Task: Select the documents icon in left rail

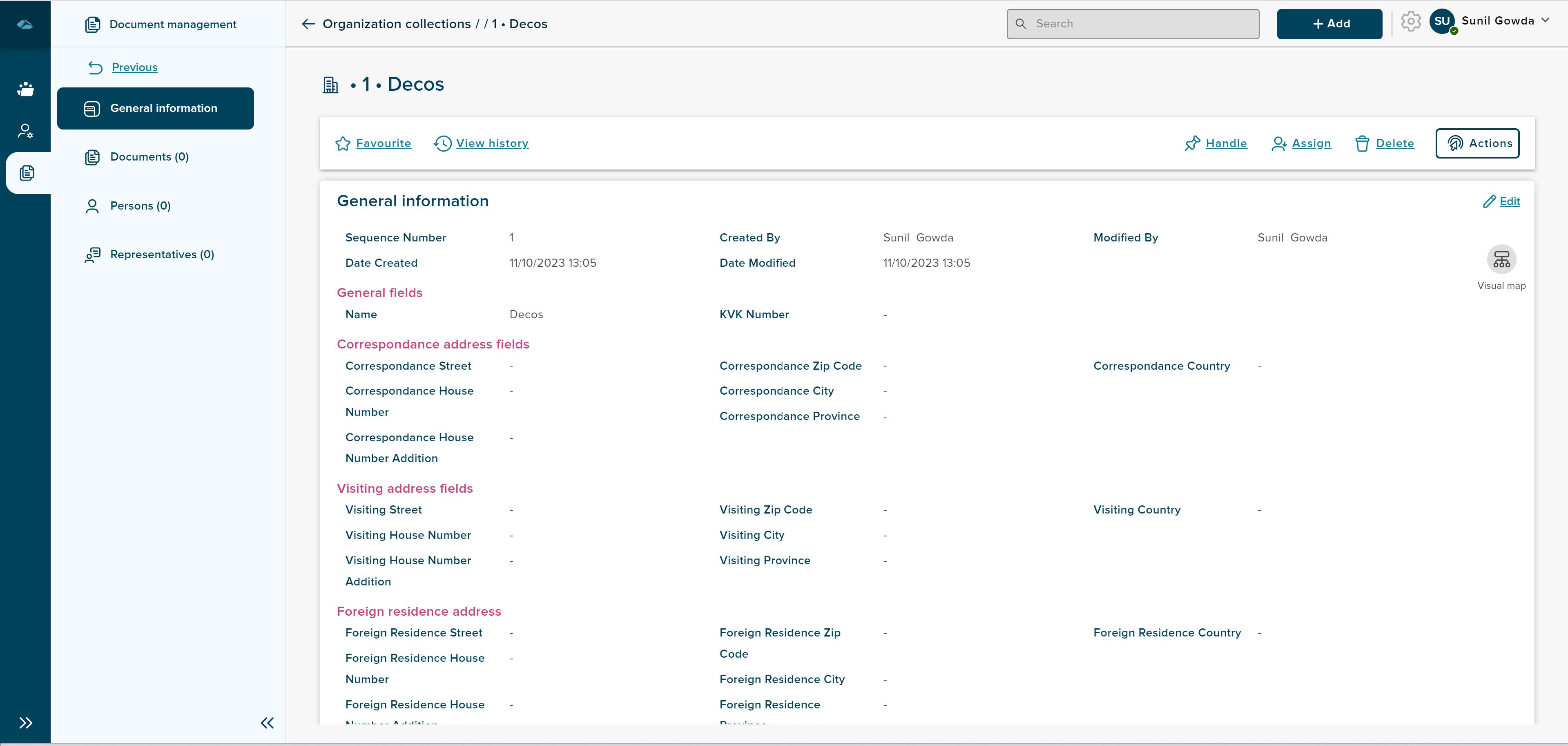Action: pos(27,173)
